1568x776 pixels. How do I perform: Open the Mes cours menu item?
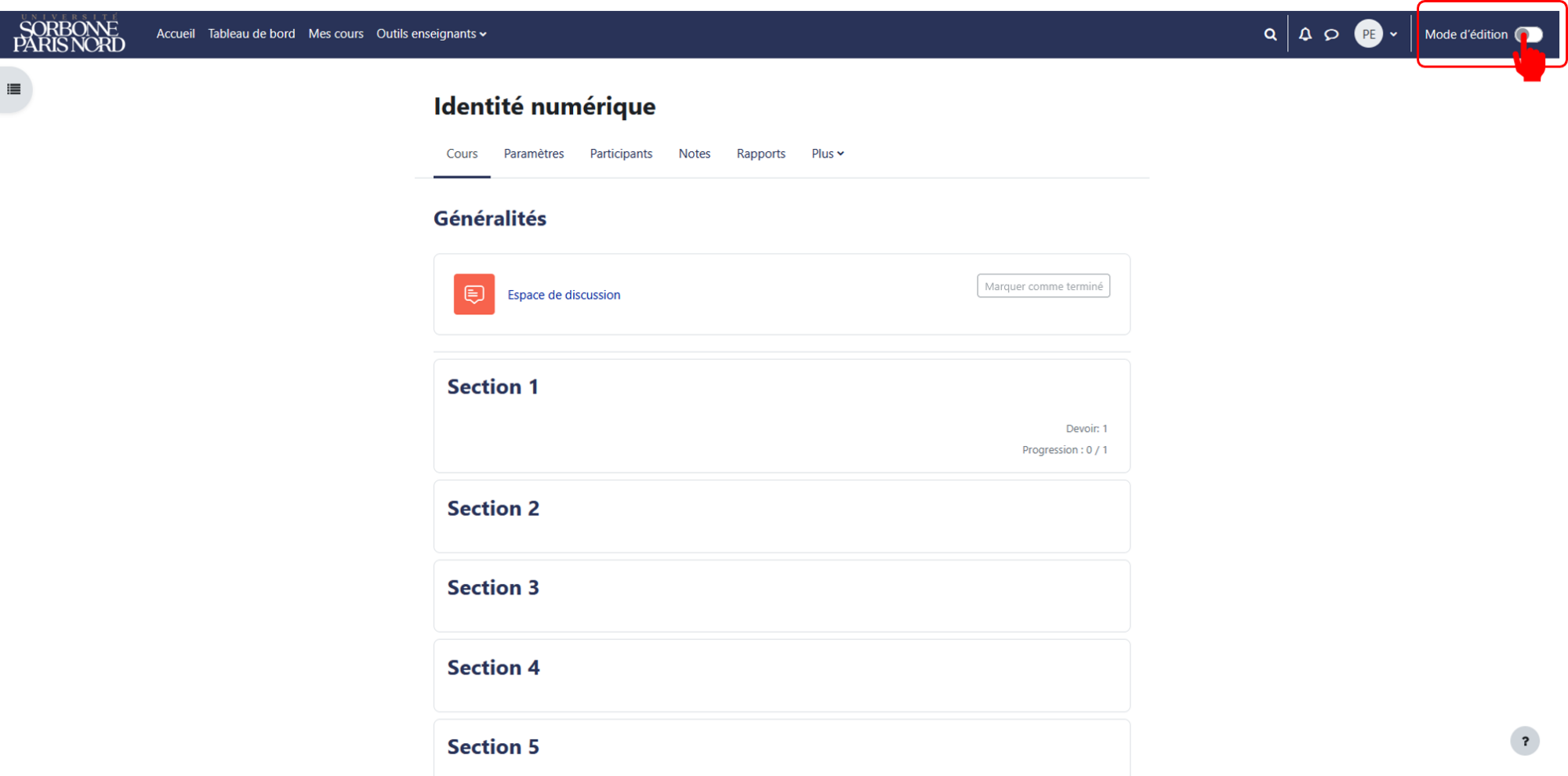[x=336, y=34]
